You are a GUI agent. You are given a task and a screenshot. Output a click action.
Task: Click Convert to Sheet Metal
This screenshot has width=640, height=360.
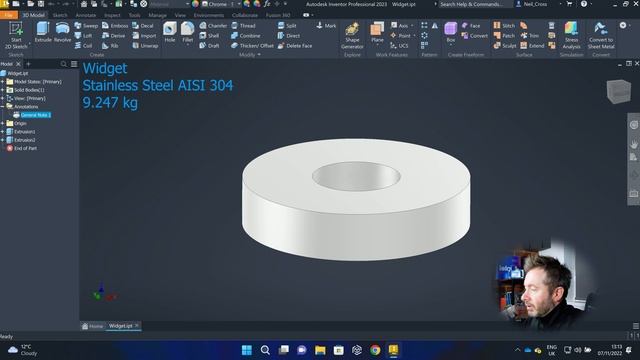point(600,36)
